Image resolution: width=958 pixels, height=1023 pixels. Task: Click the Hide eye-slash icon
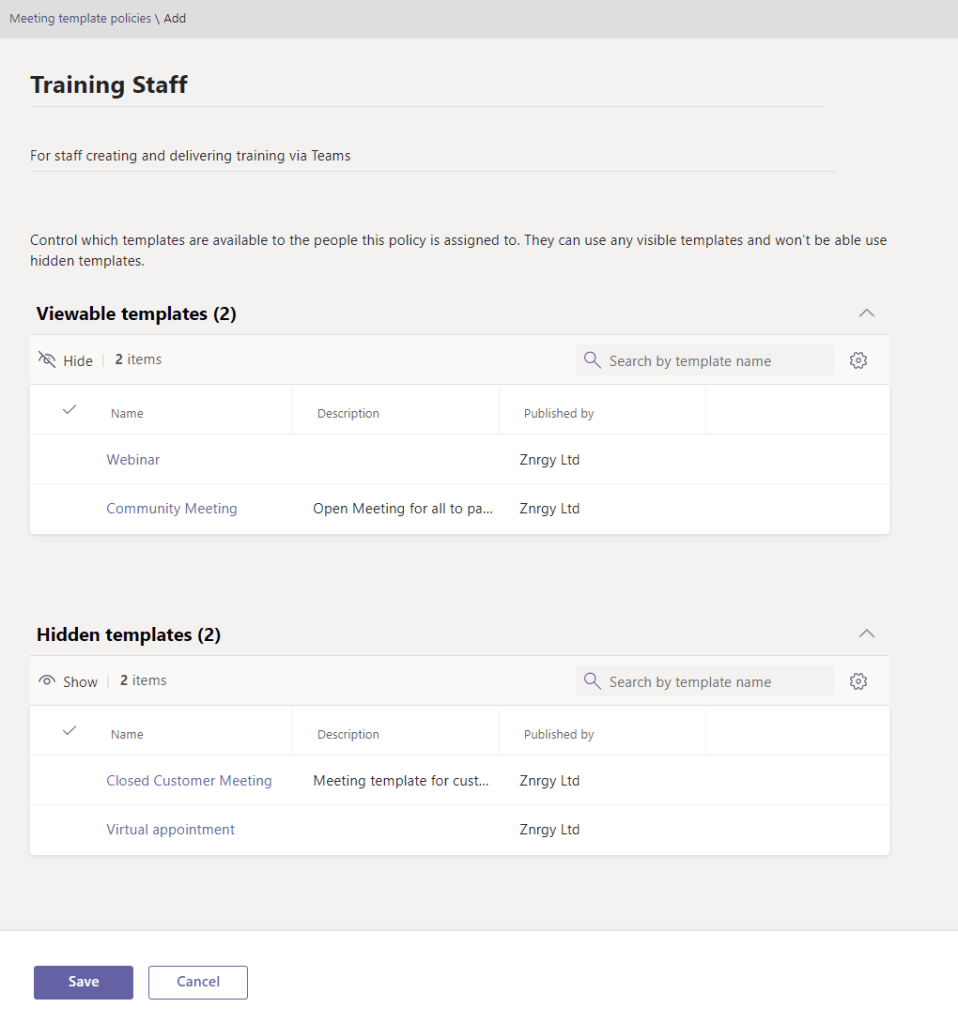(x=47, y=360)
